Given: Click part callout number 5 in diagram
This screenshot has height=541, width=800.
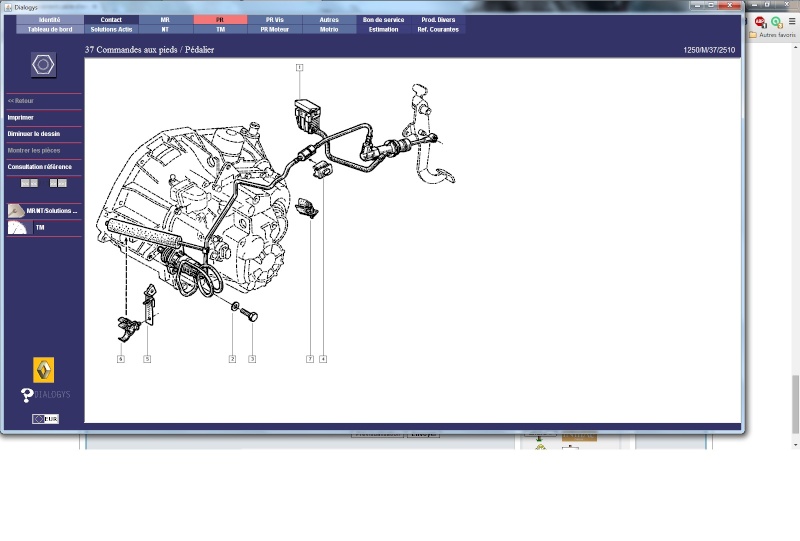Looking at the screenshot, I should point(147,359).
